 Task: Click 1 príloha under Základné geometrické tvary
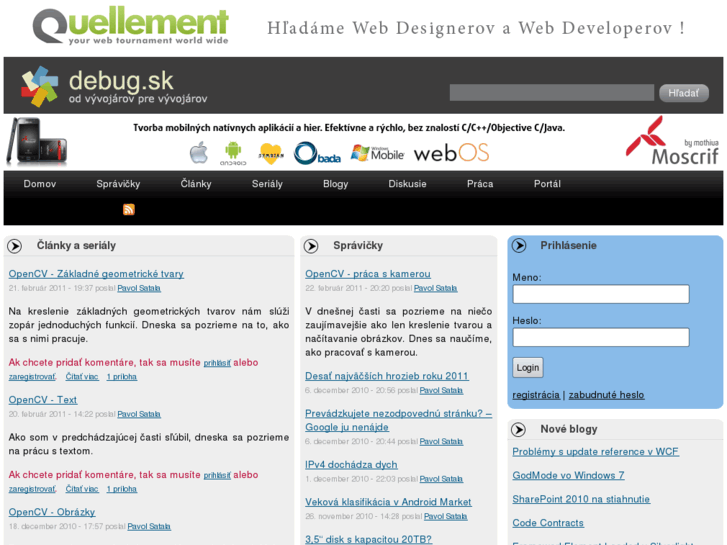point(121,377)
